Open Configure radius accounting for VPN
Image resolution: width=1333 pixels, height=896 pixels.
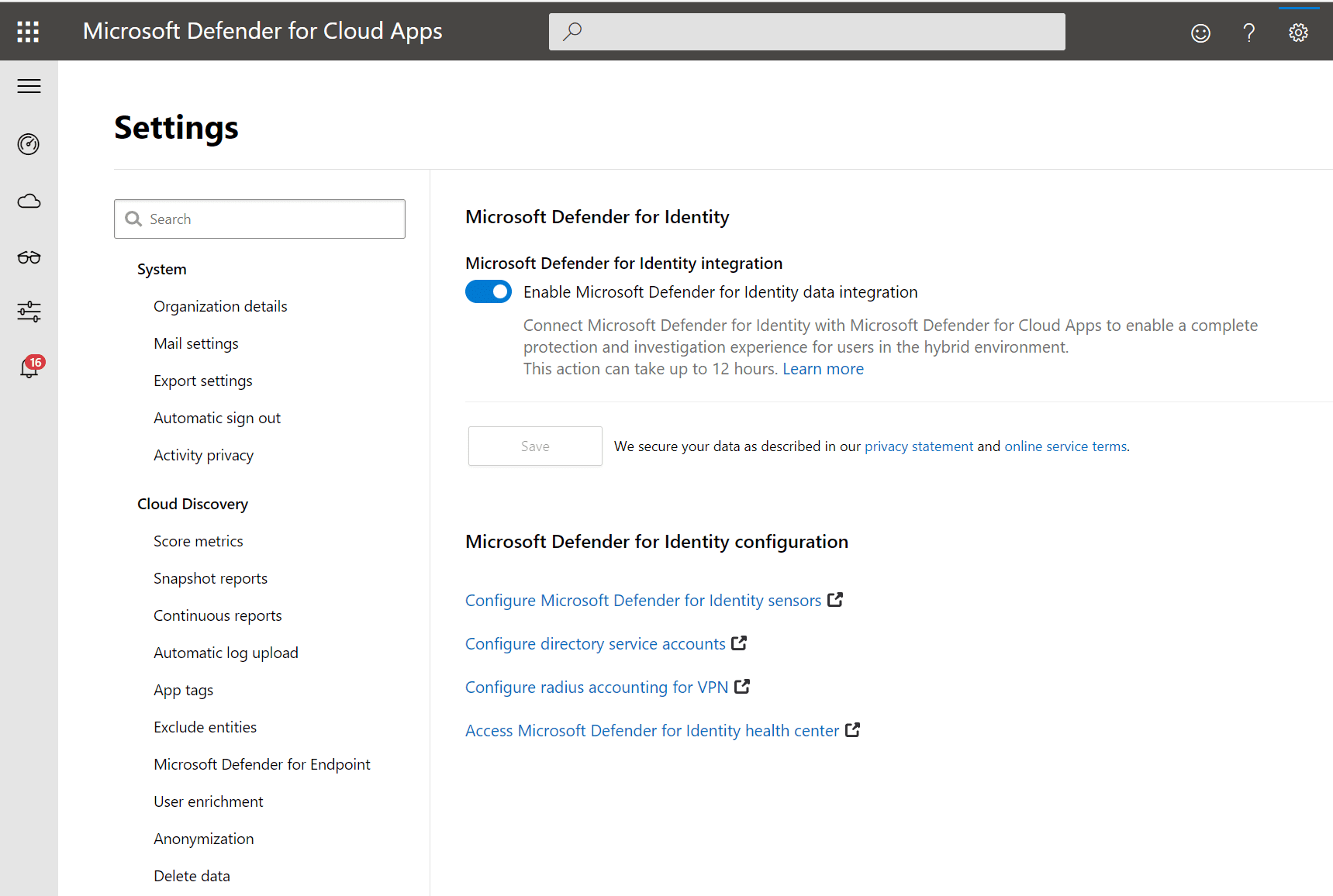[x=596, y=688]
